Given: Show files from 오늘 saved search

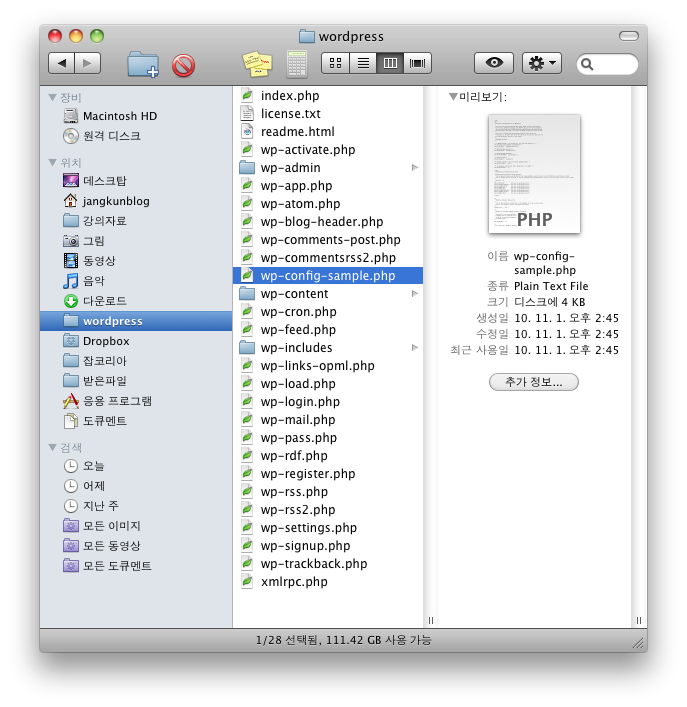Looking at the screenshot, I should pyautogui.click(x=136, y=466).
